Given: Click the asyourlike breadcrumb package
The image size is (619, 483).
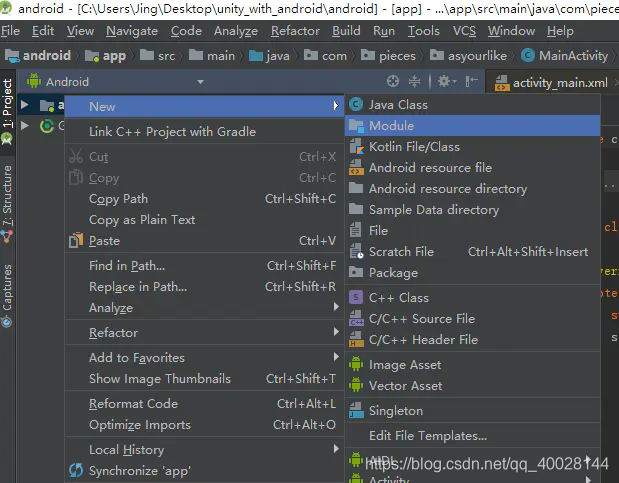Looking at the screenshot, I should pyautogui.click(x=468, y=56).
